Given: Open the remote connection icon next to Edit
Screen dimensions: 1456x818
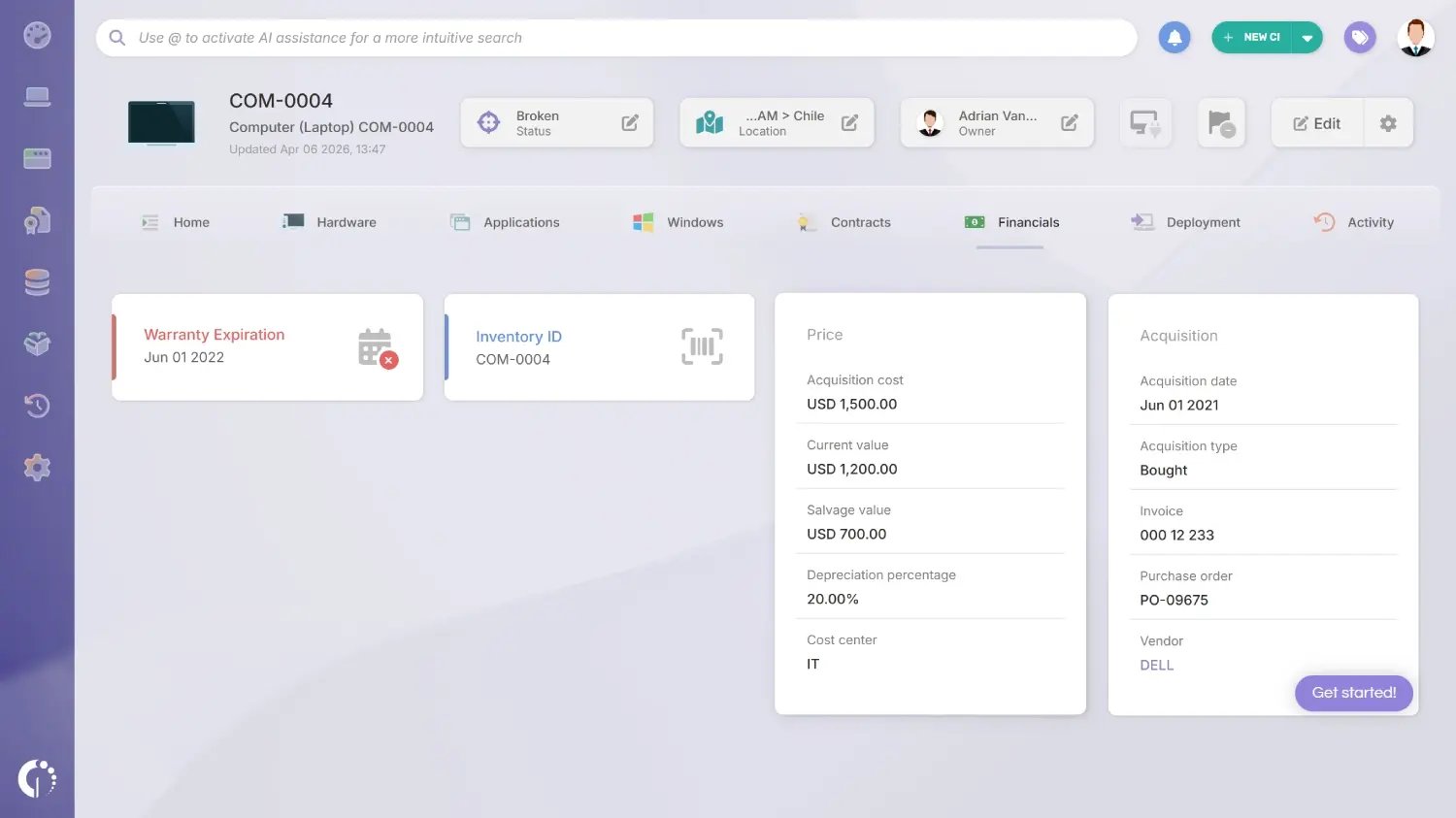Looking at the screenshot, I should 1144,122.
